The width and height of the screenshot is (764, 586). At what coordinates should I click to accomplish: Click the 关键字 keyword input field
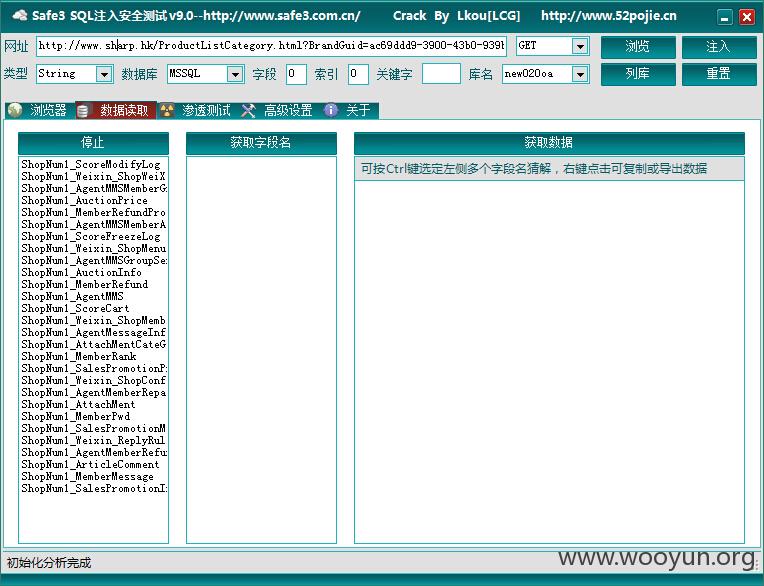click(x=441, y=74)
